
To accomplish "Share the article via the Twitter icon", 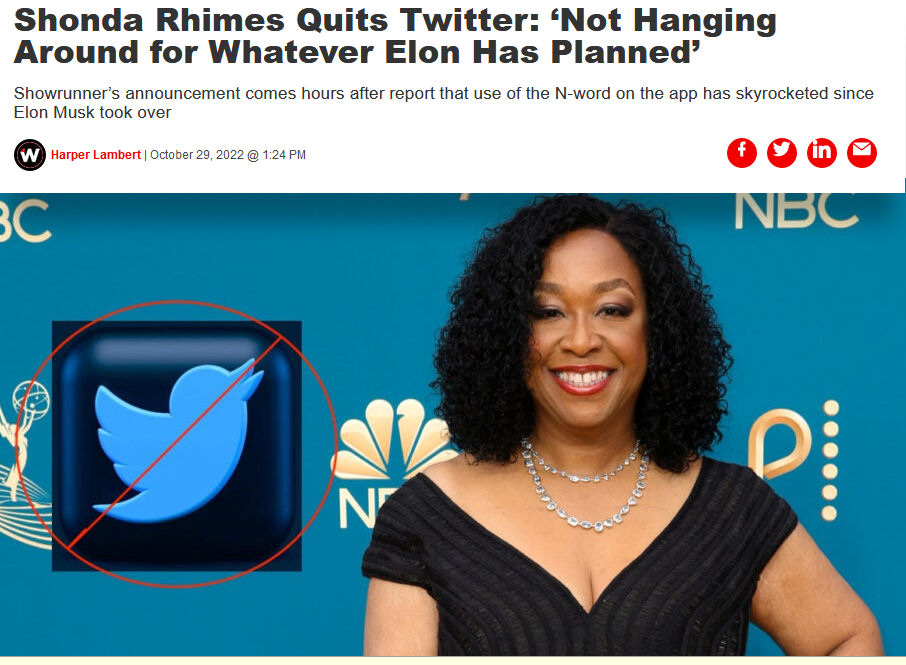I will click(x=782, y=153).
